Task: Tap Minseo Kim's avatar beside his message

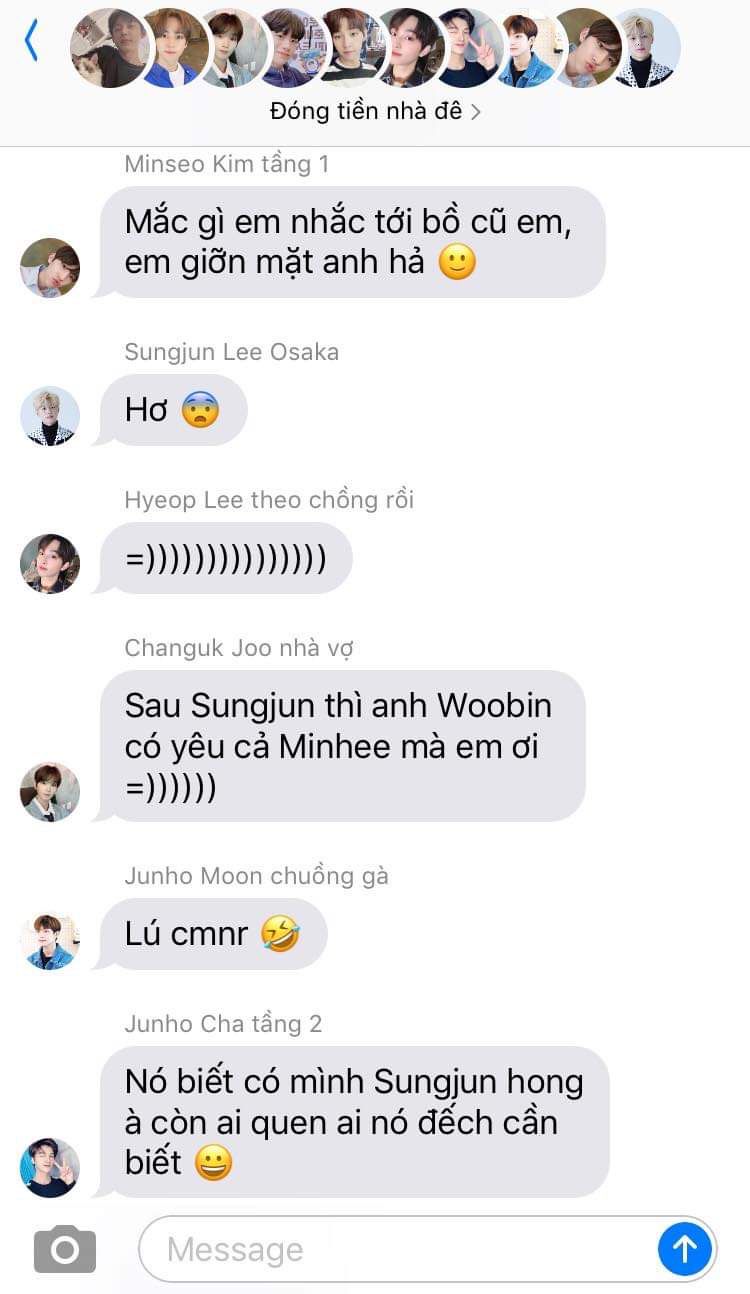Action: click(x=50, y=268)
